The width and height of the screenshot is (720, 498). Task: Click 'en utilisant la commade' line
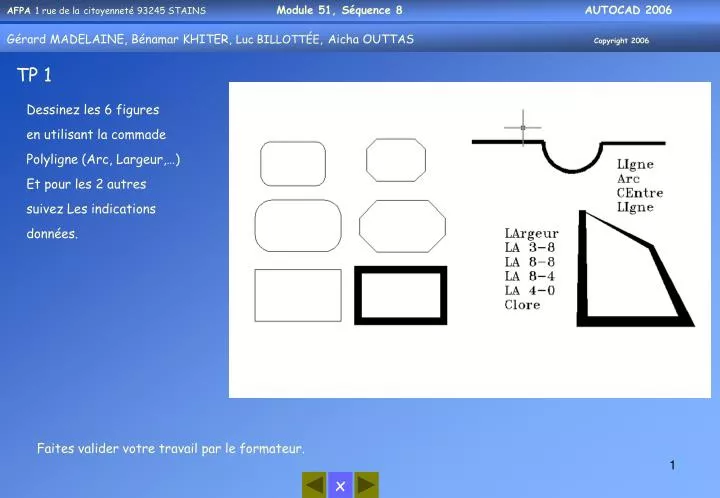click(x=96, y=134)
